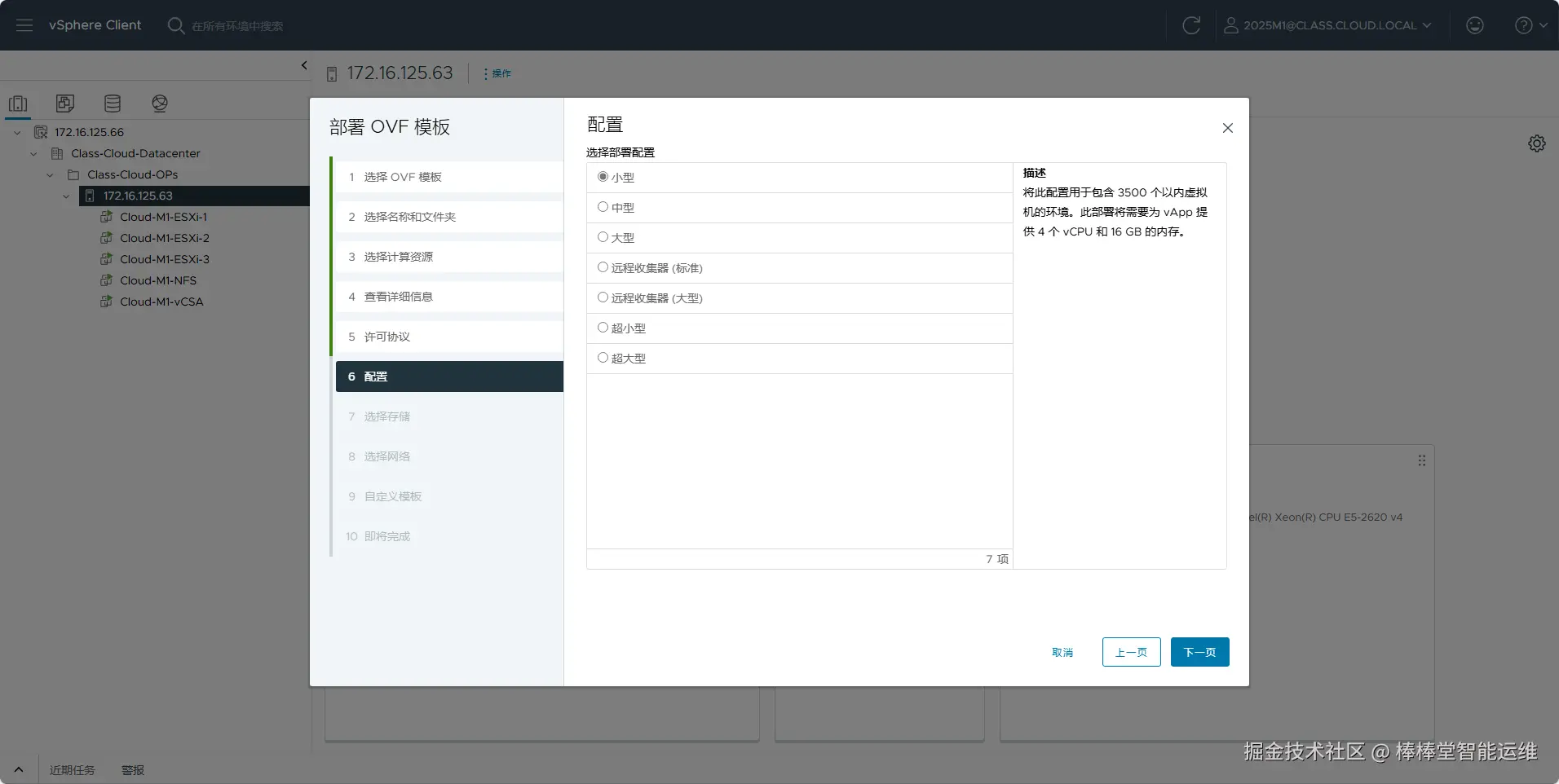Click the global search magnifier icon
Image resolution: width=1559 pixels, height=784 pixels.
(x=175, y=25)
